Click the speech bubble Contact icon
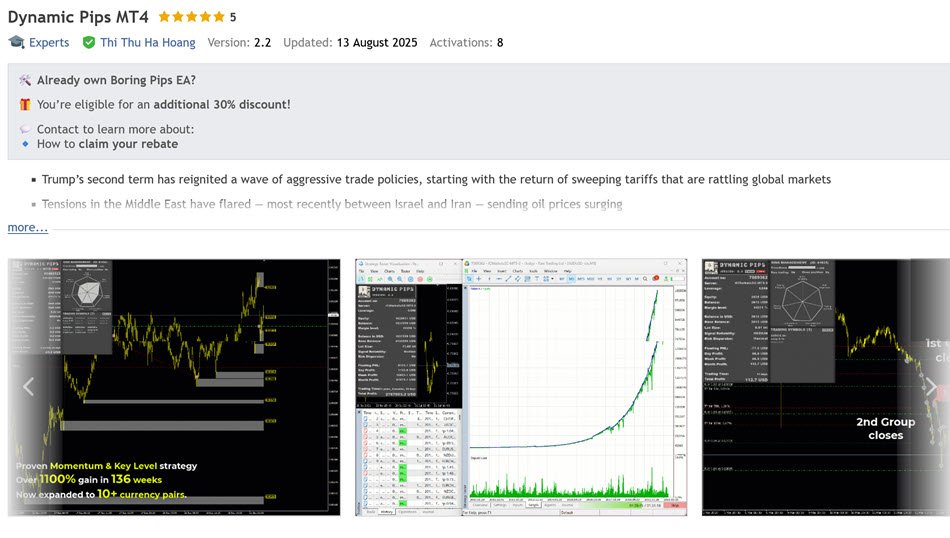950x538 pixels. 25,129
